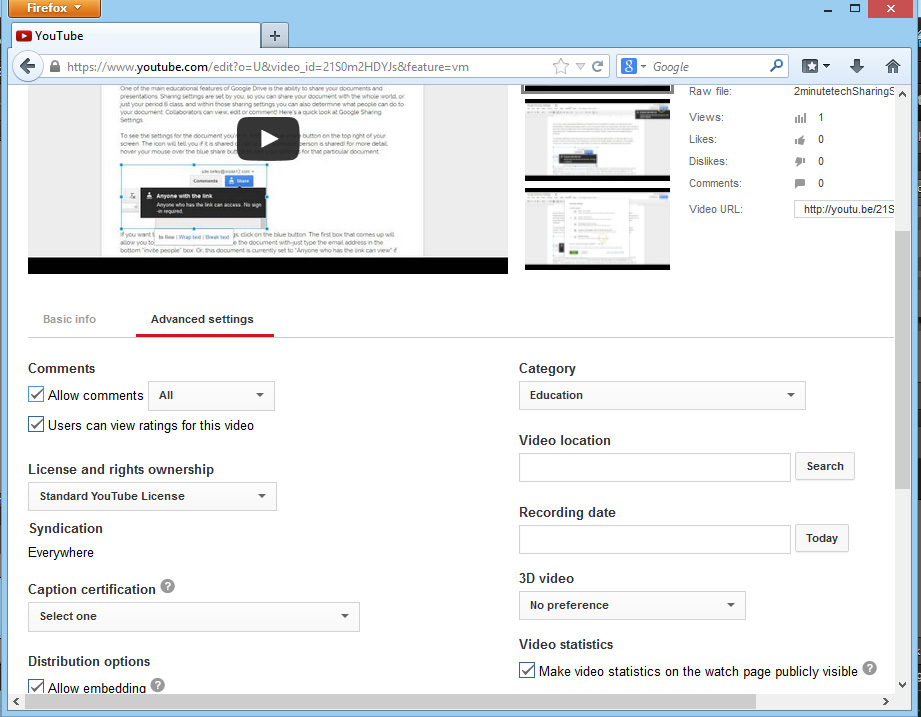This screenshot has height=717, width=921.
Task: Click the scroll left arrow
Action: pos(16,701)
